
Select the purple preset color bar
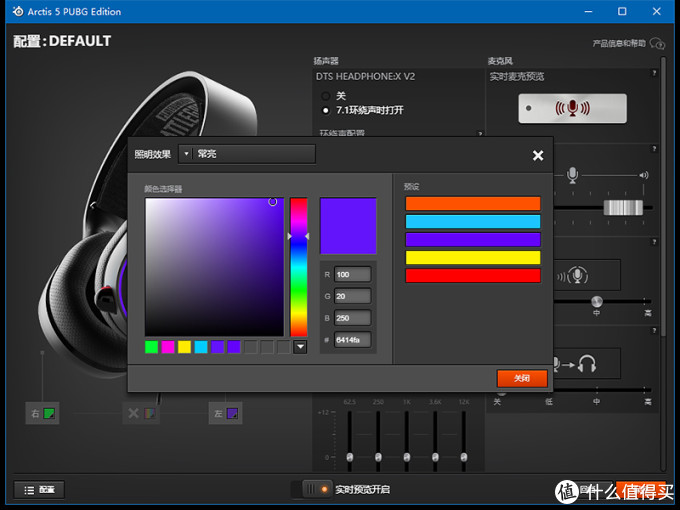tap(473, 239)
